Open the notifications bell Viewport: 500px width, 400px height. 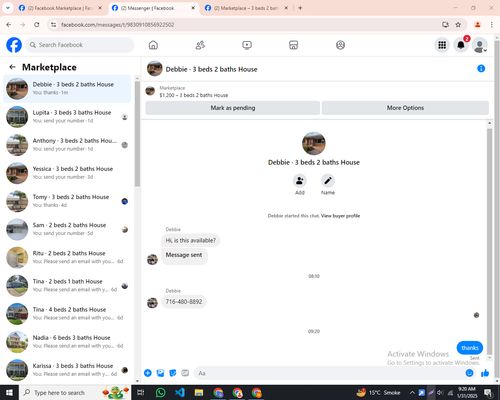click(x=461, y=45)
